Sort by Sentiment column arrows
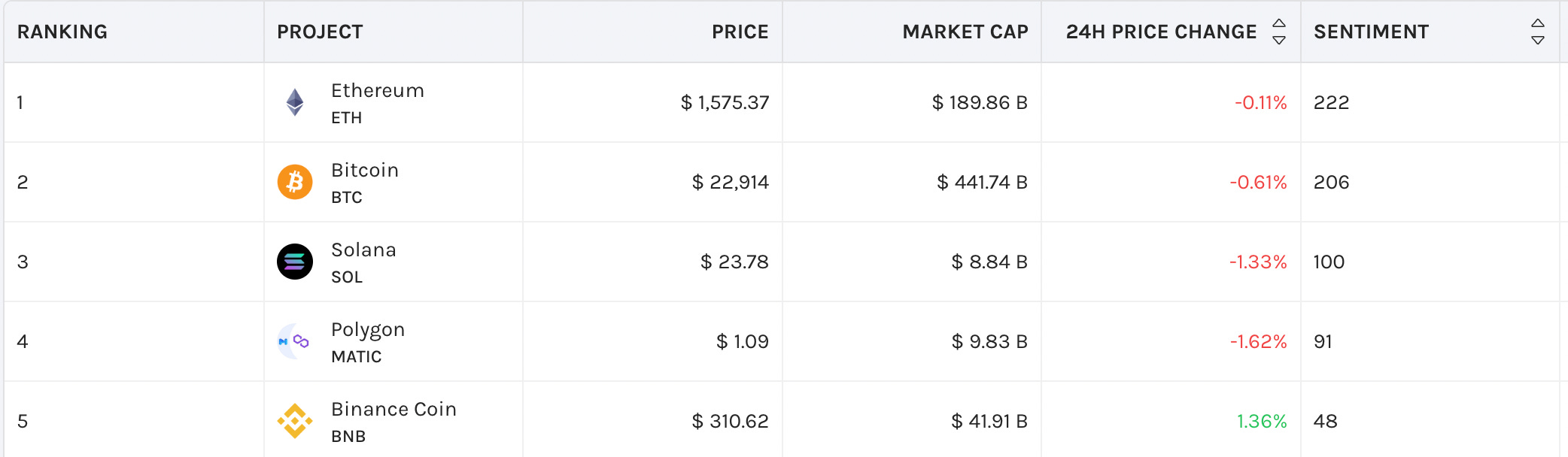This screenshot has height=457, width=1568. (1538, 32)
